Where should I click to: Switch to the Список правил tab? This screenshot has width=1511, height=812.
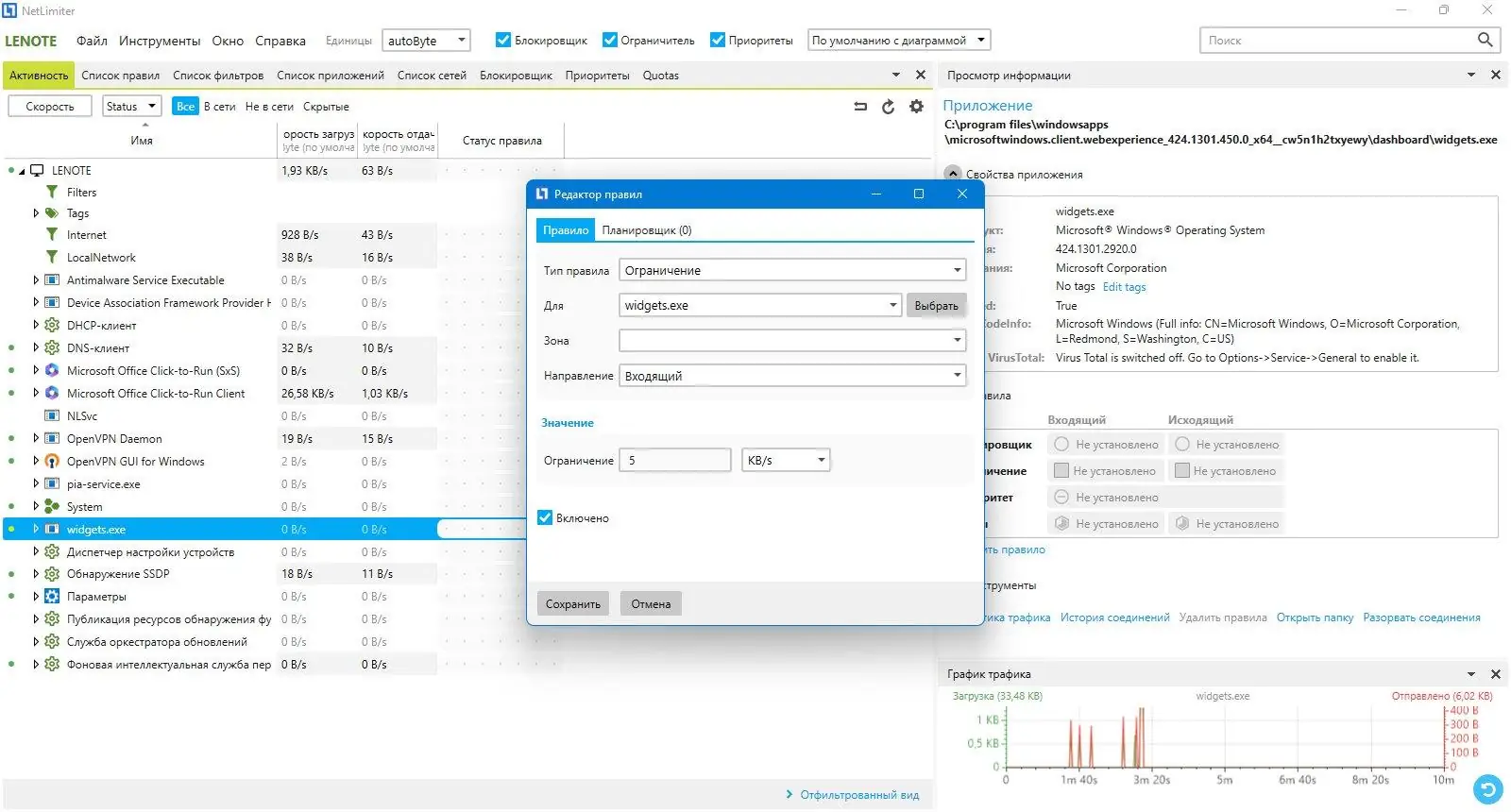[x=120, y=76]
